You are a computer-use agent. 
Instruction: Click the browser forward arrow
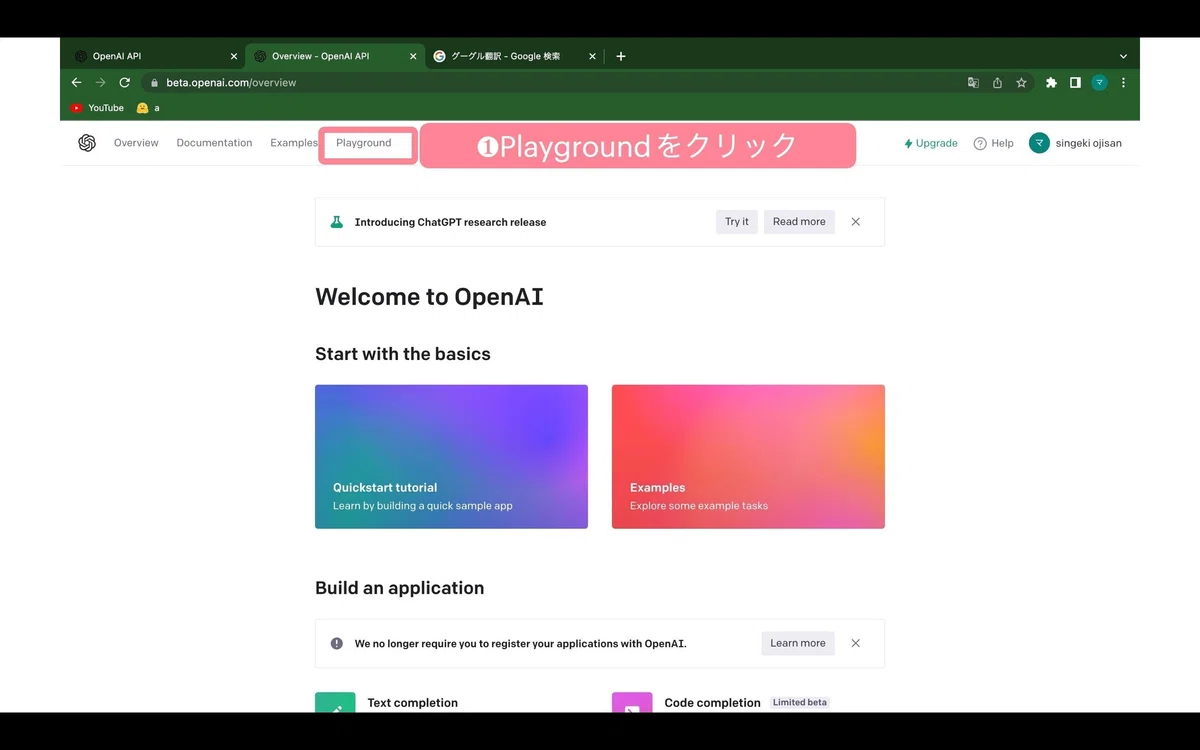[x=100, y=82]
